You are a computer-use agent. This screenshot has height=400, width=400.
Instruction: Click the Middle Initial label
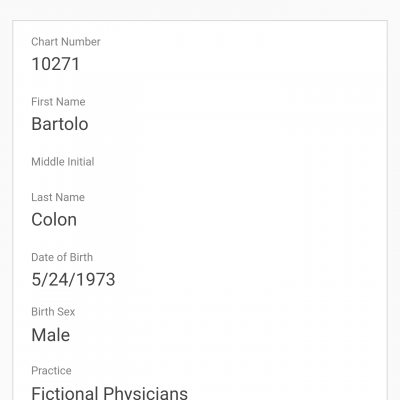(x=63, y=162)
